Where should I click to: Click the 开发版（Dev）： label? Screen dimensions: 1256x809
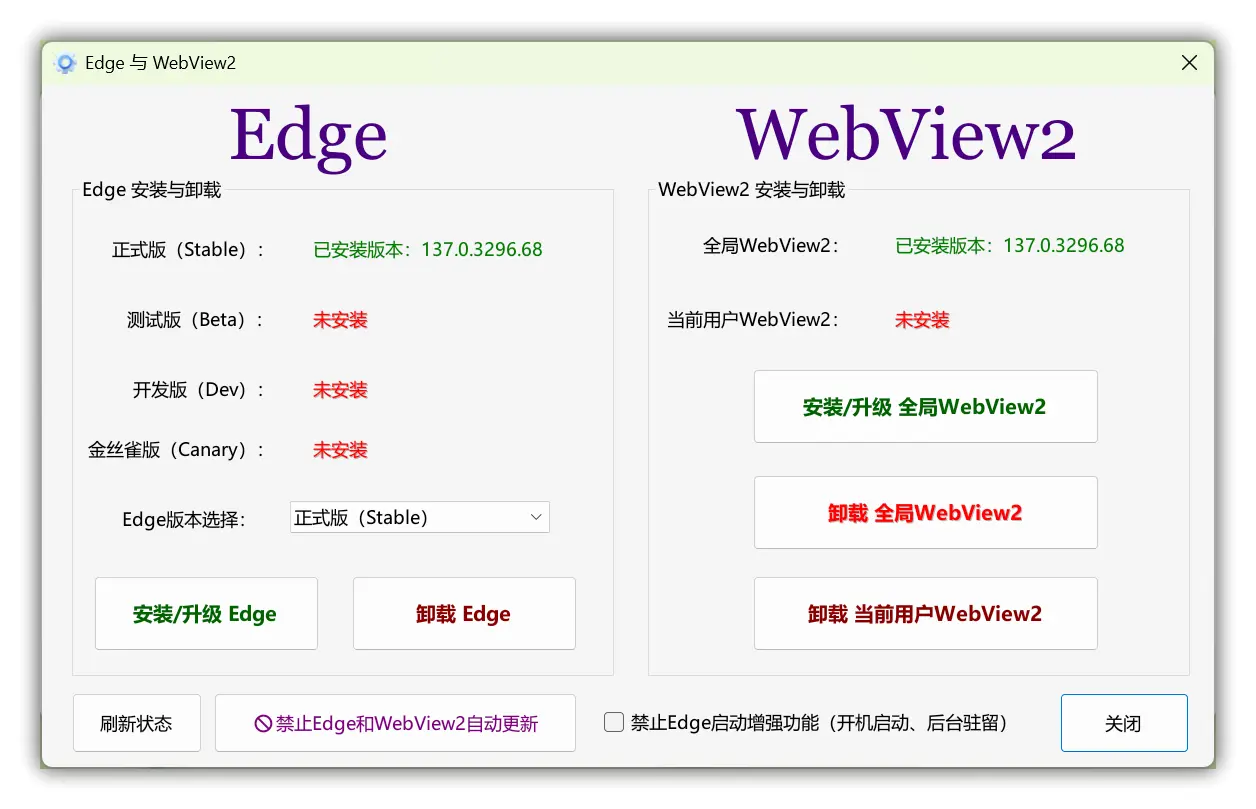click(x=200, y=390)
